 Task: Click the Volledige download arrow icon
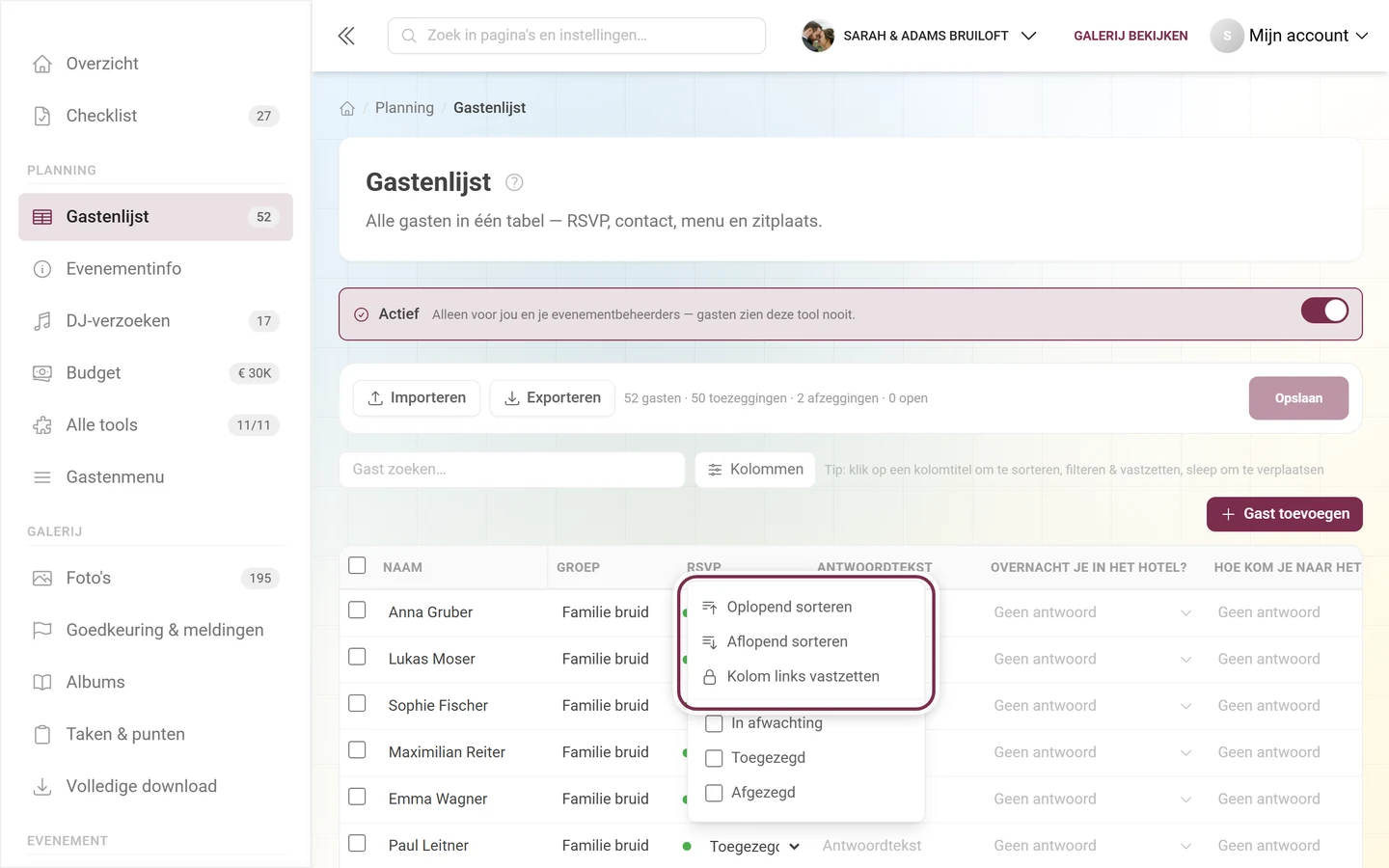click(42, 787)
